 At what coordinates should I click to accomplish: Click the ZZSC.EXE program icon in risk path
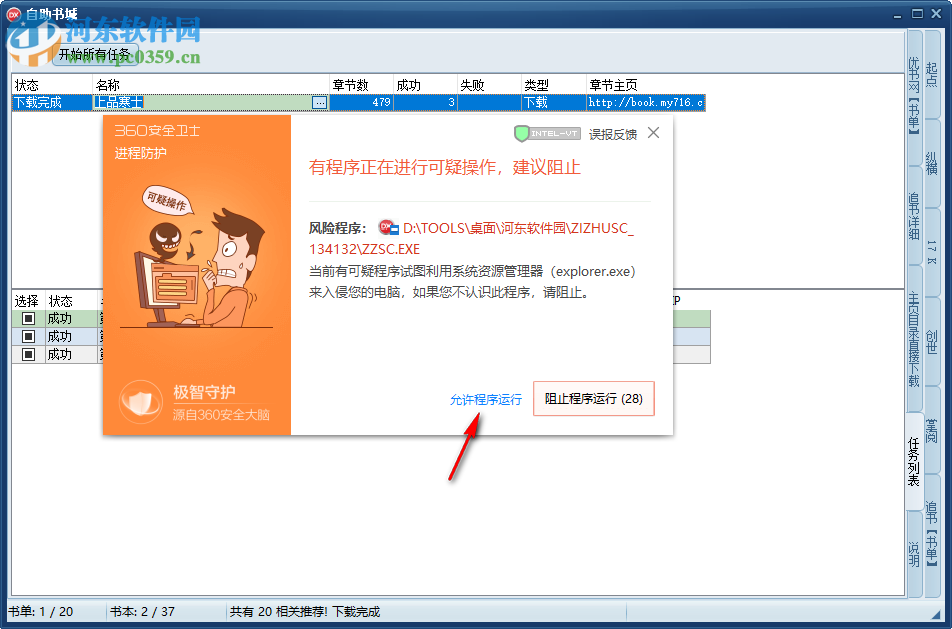388,228
